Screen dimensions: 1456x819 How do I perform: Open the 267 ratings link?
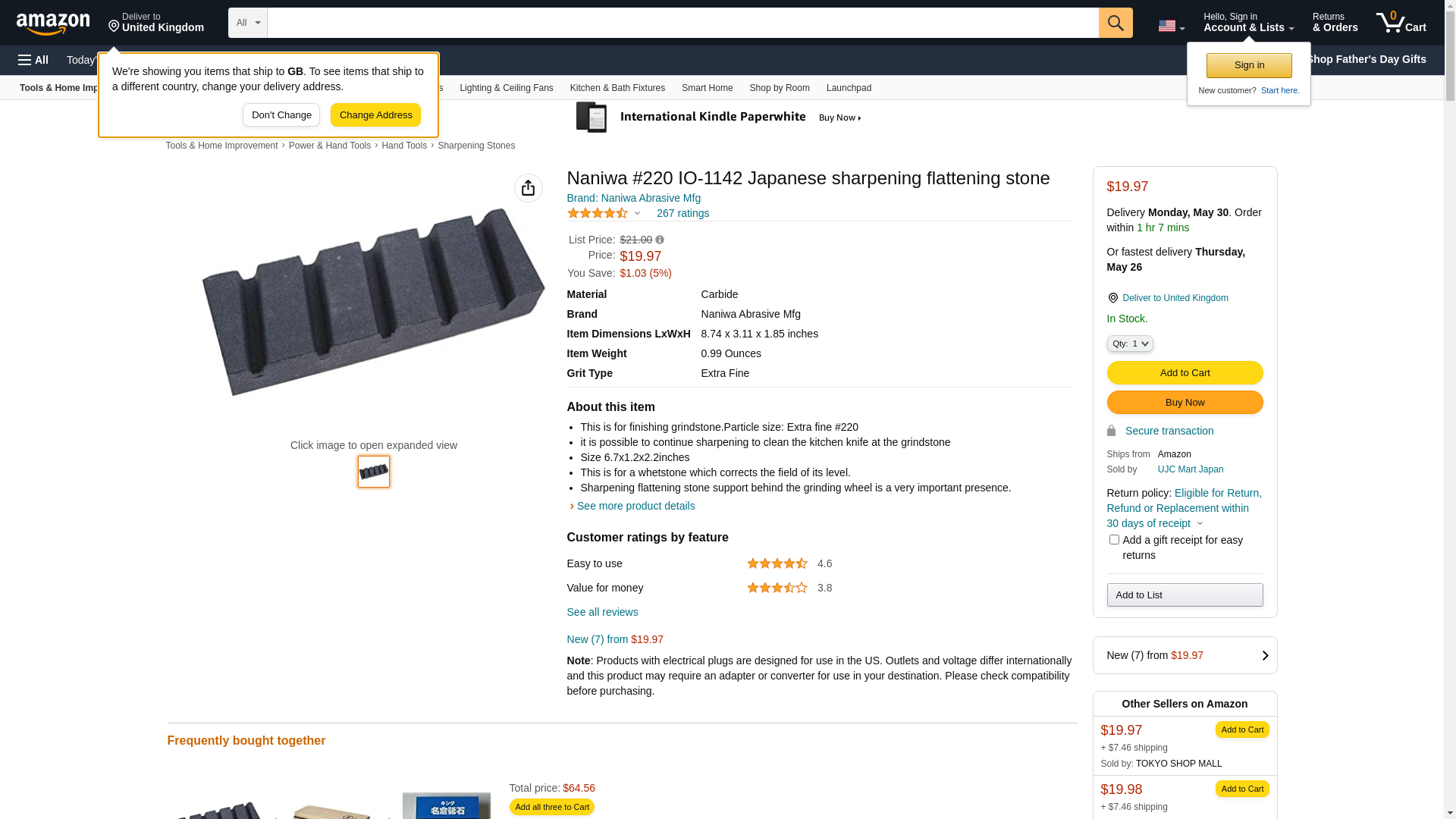(x=682, y=214)
